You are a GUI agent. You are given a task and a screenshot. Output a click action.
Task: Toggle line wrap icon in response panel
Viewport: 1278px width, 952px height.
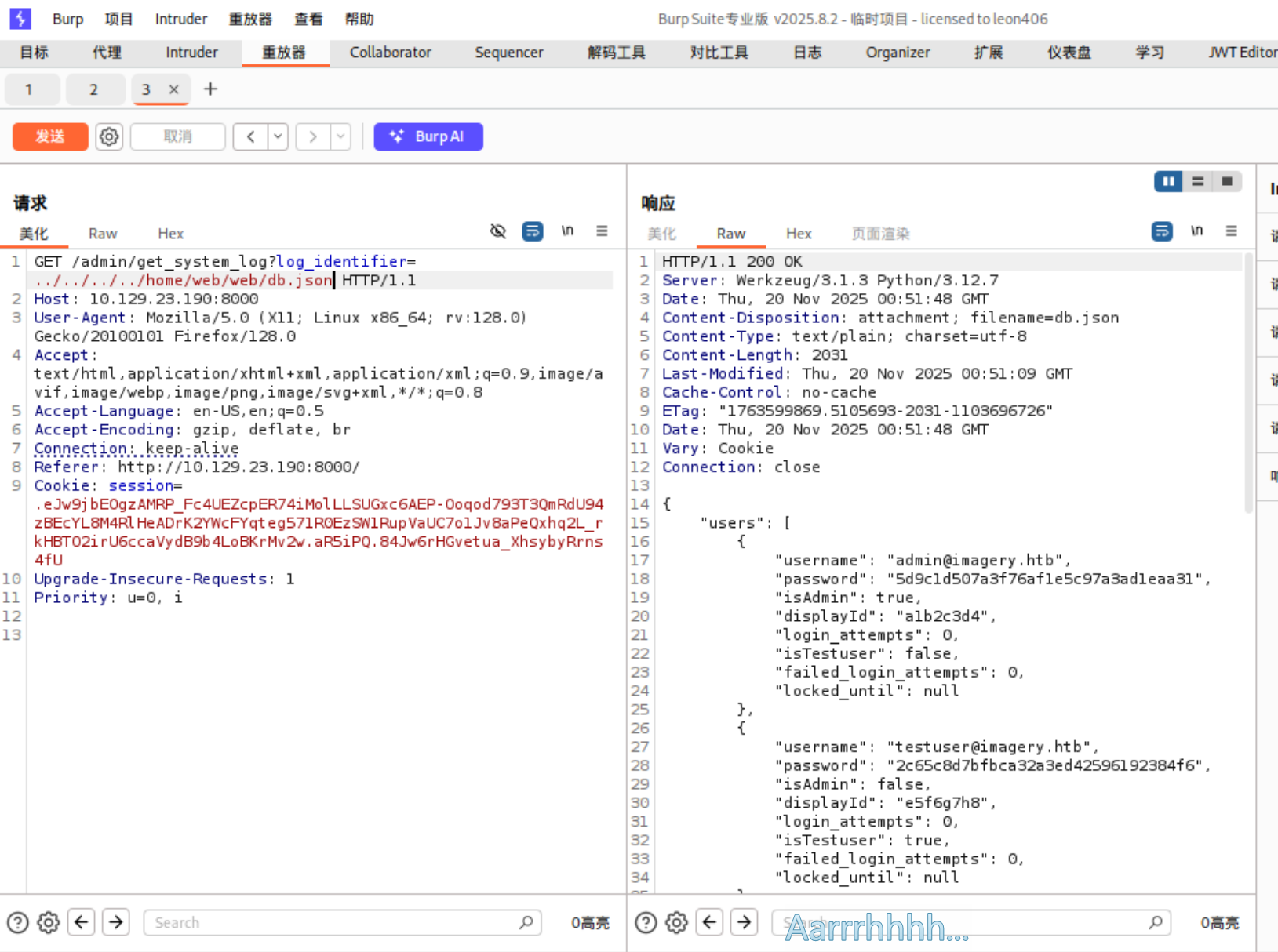1162,231
